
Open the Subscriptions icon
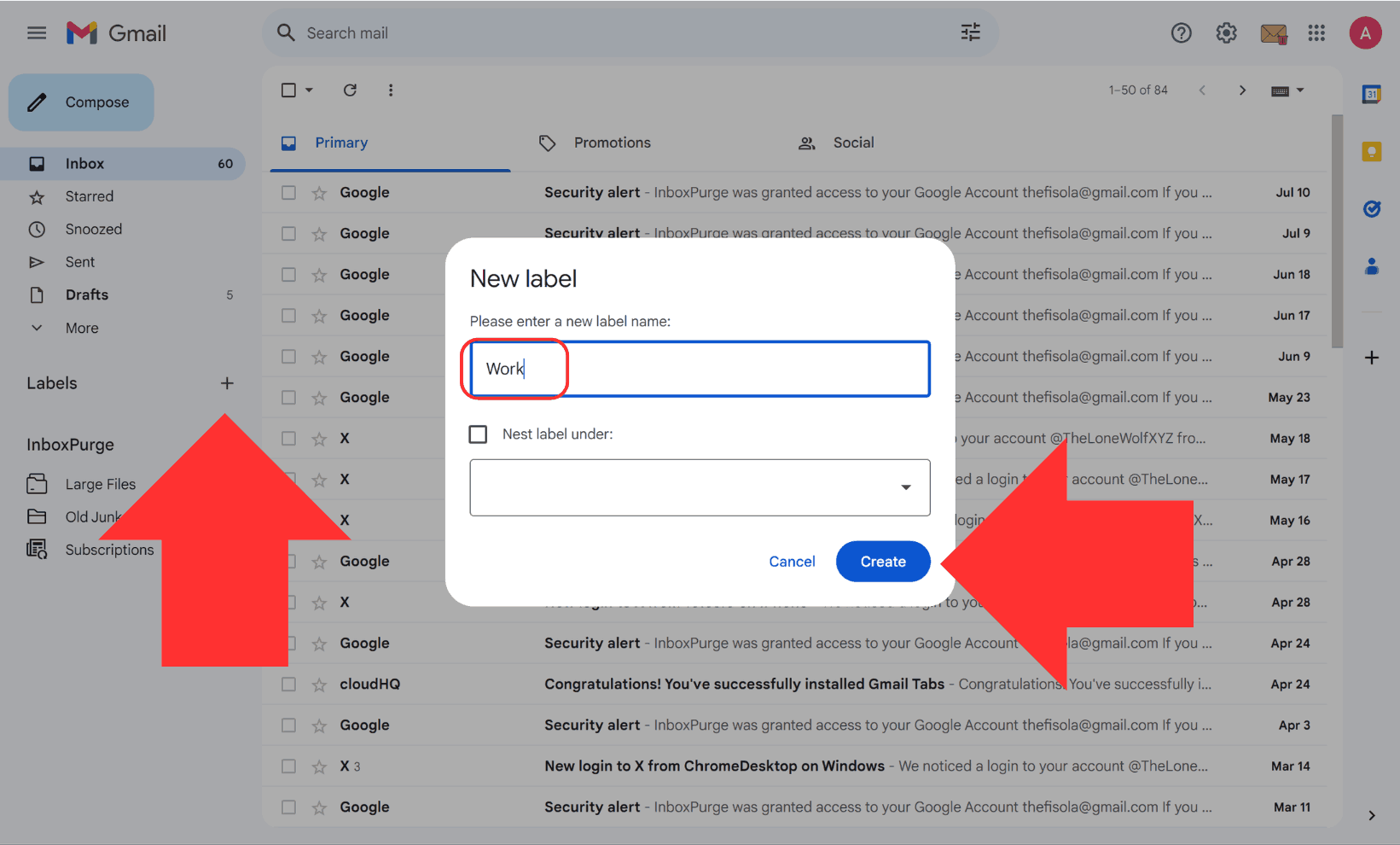37,550
